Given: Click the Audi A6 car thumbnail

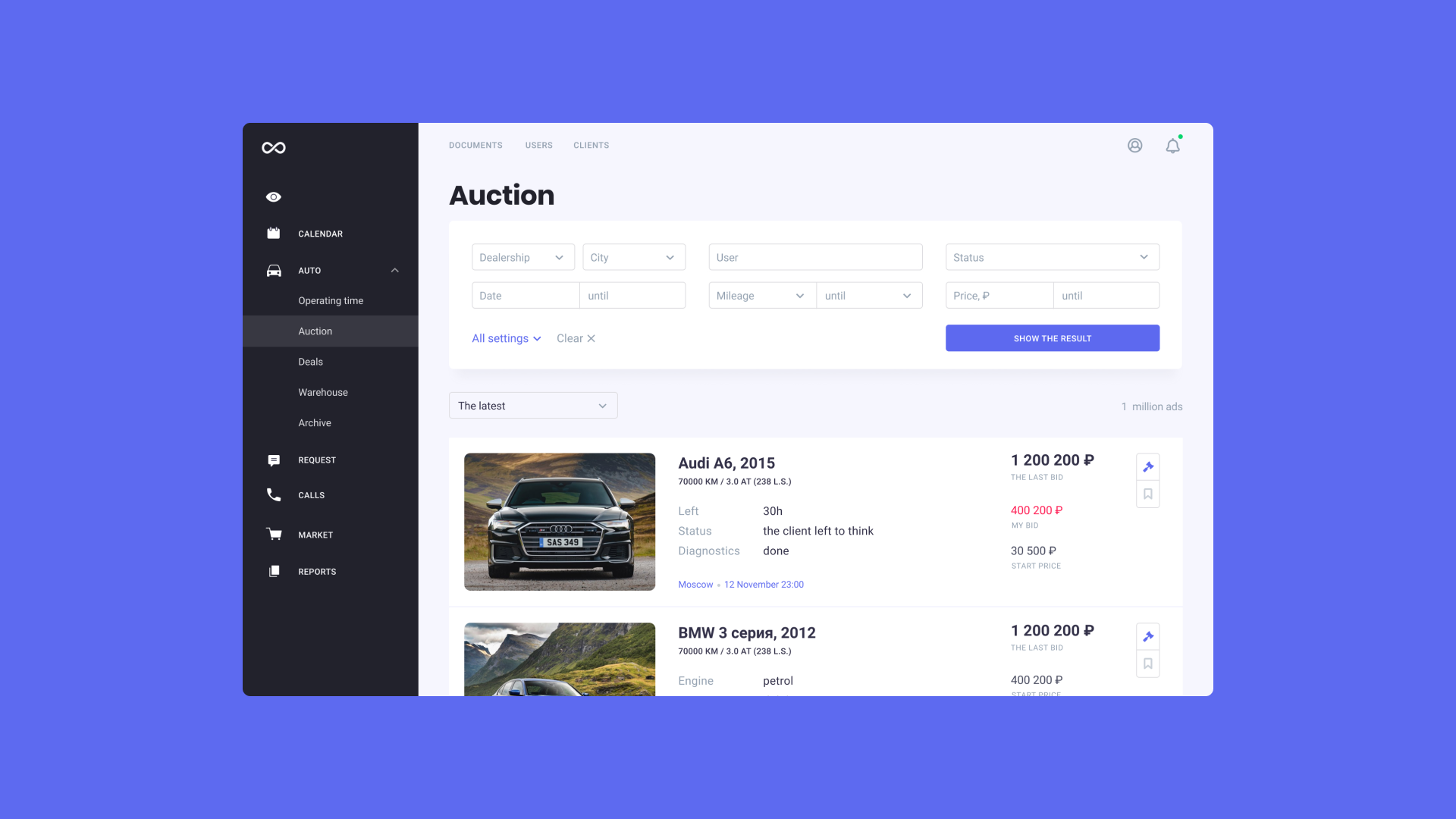Looking at the screenshot, I should (x=560, y=521).
